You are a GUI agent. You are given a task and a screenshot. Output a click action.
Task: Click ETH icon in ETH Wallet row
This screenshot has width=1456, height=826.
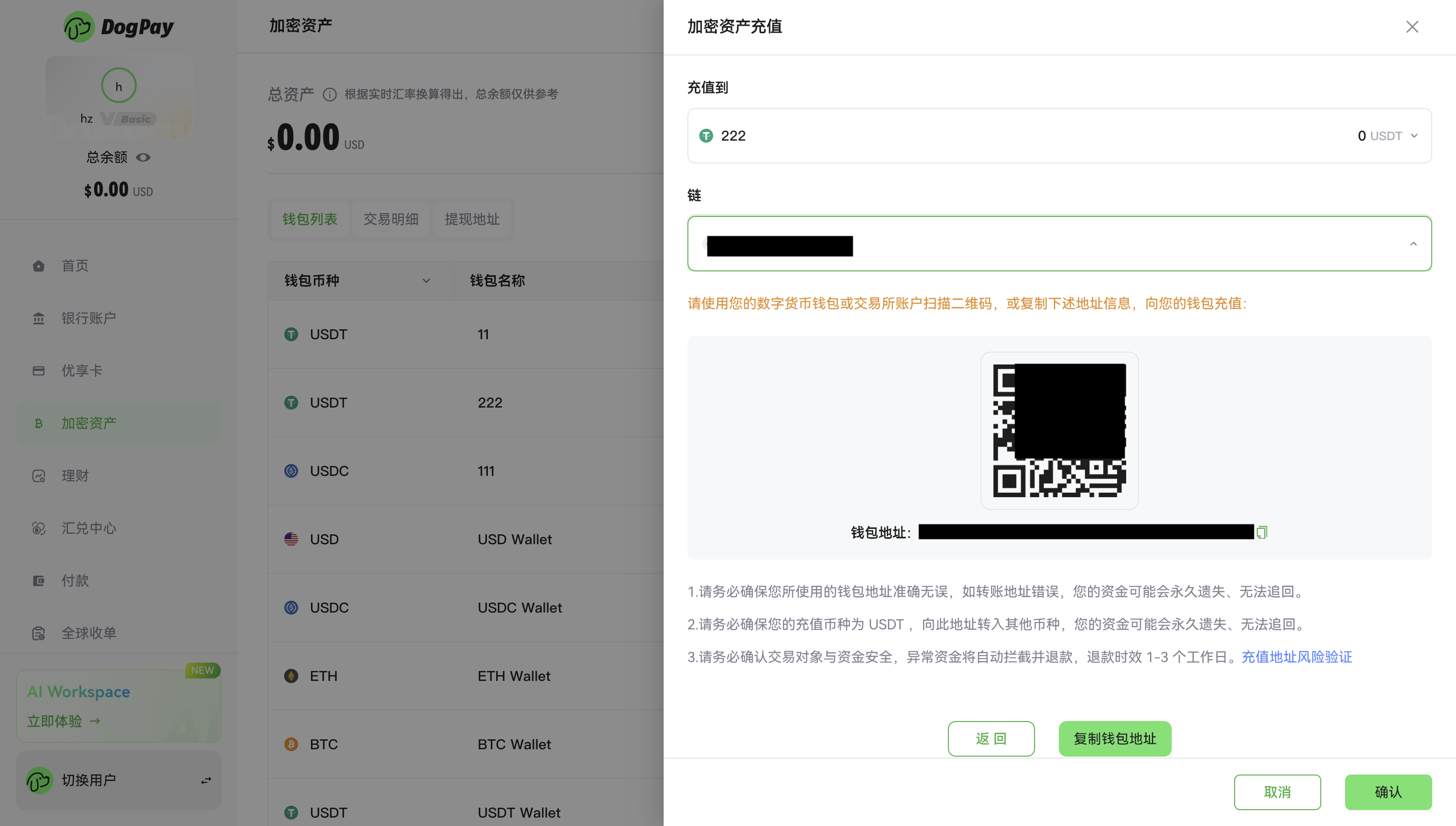point(291,676)
